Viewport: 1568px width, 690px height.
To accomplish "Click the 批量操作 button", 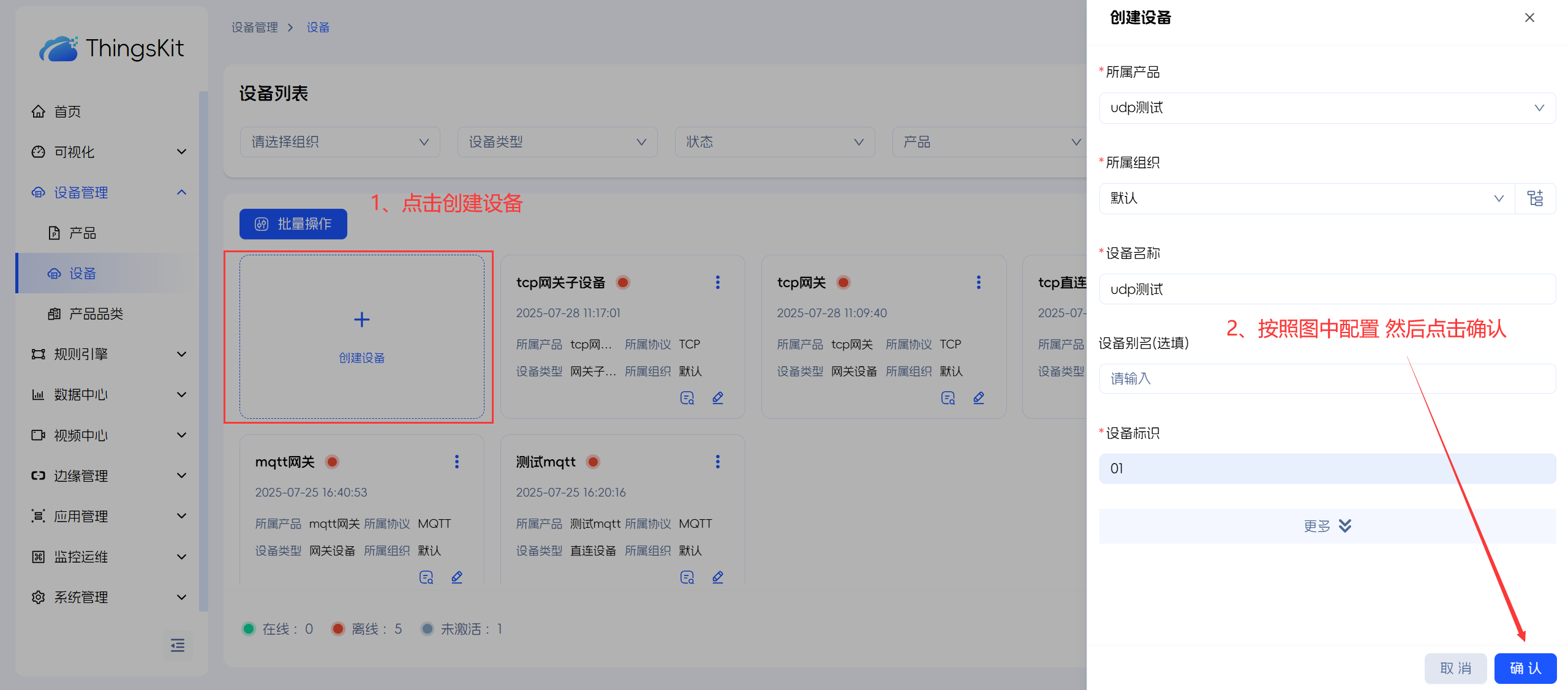I will point(293,224).
